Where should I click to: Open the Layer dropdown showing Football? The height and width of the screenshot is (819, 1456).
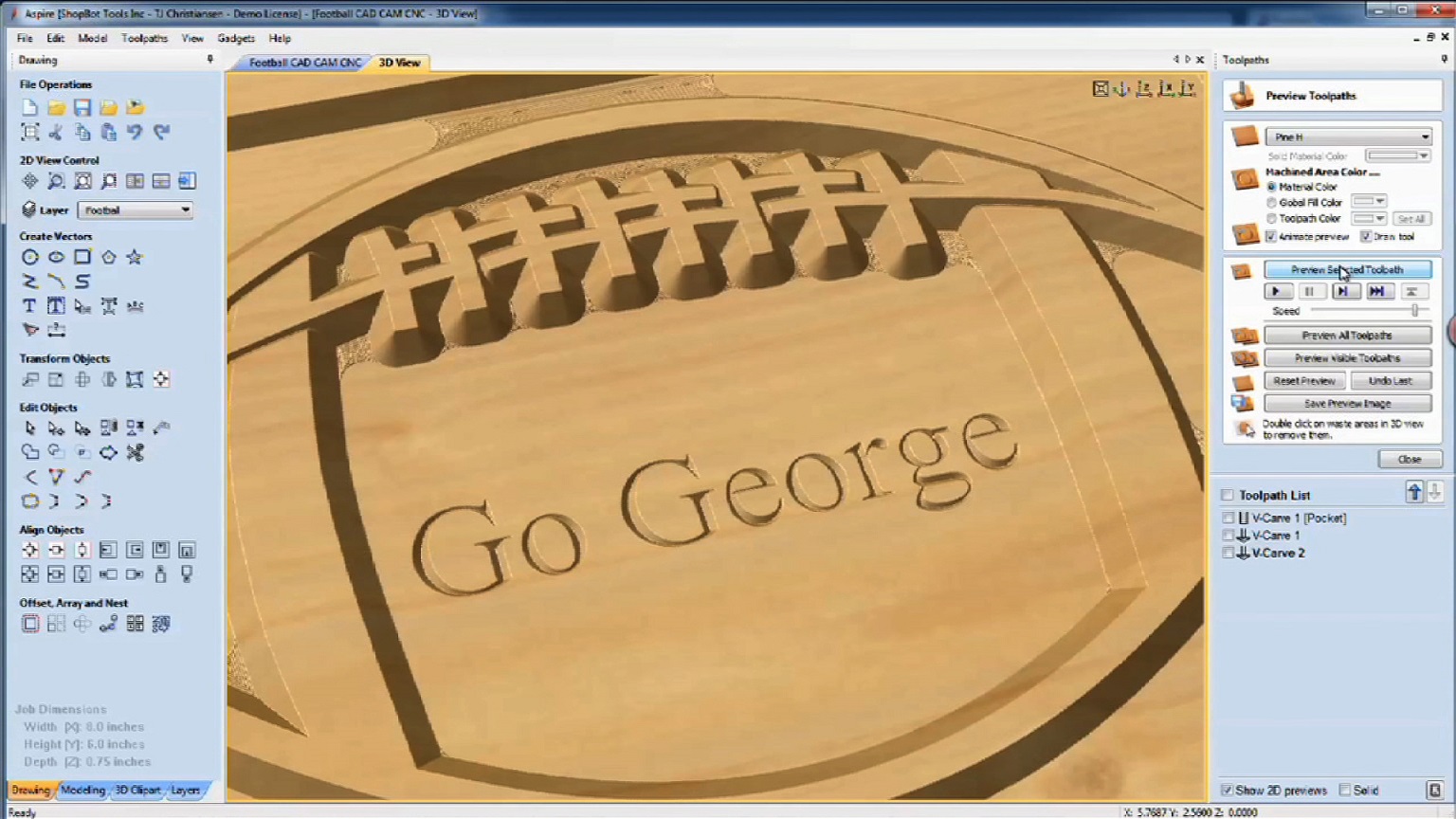point(136,210)
